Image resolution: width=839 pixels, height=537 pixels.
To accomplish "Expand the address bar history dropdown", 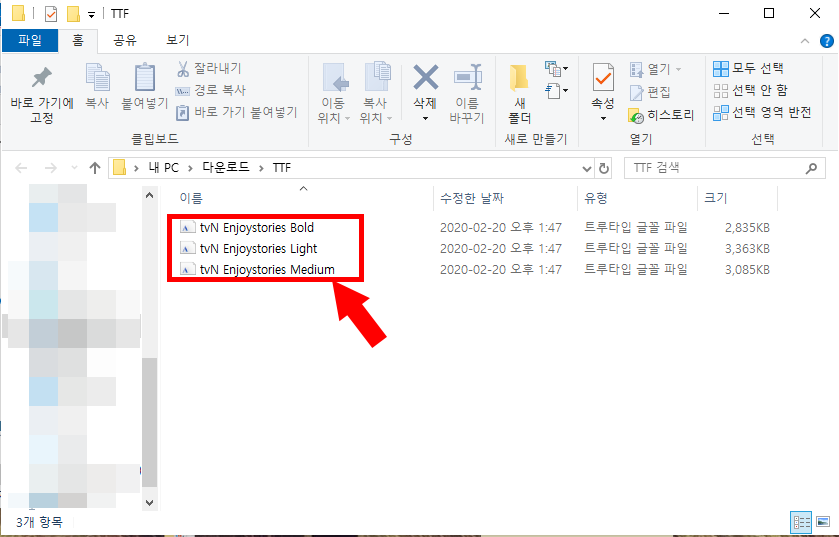I will tap(587, 168).
